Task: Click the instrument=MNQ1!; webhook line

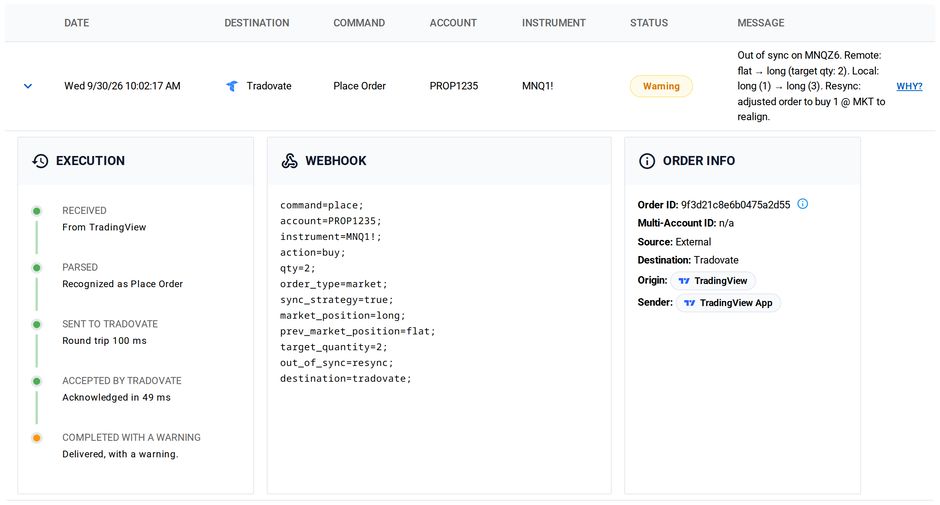Action: click(x=330, y=237)
